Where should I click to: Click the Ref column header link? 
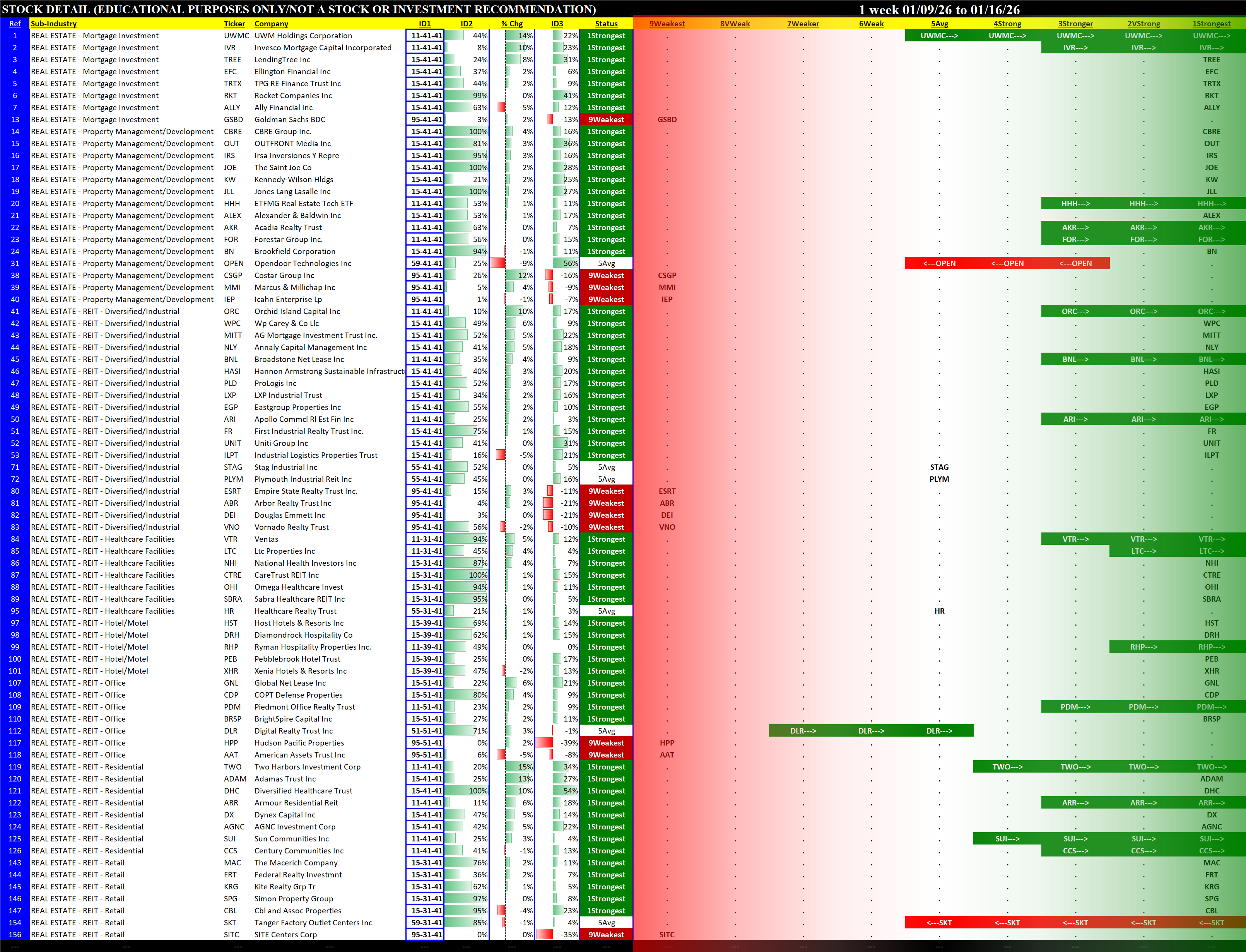[x=15, y=24]
